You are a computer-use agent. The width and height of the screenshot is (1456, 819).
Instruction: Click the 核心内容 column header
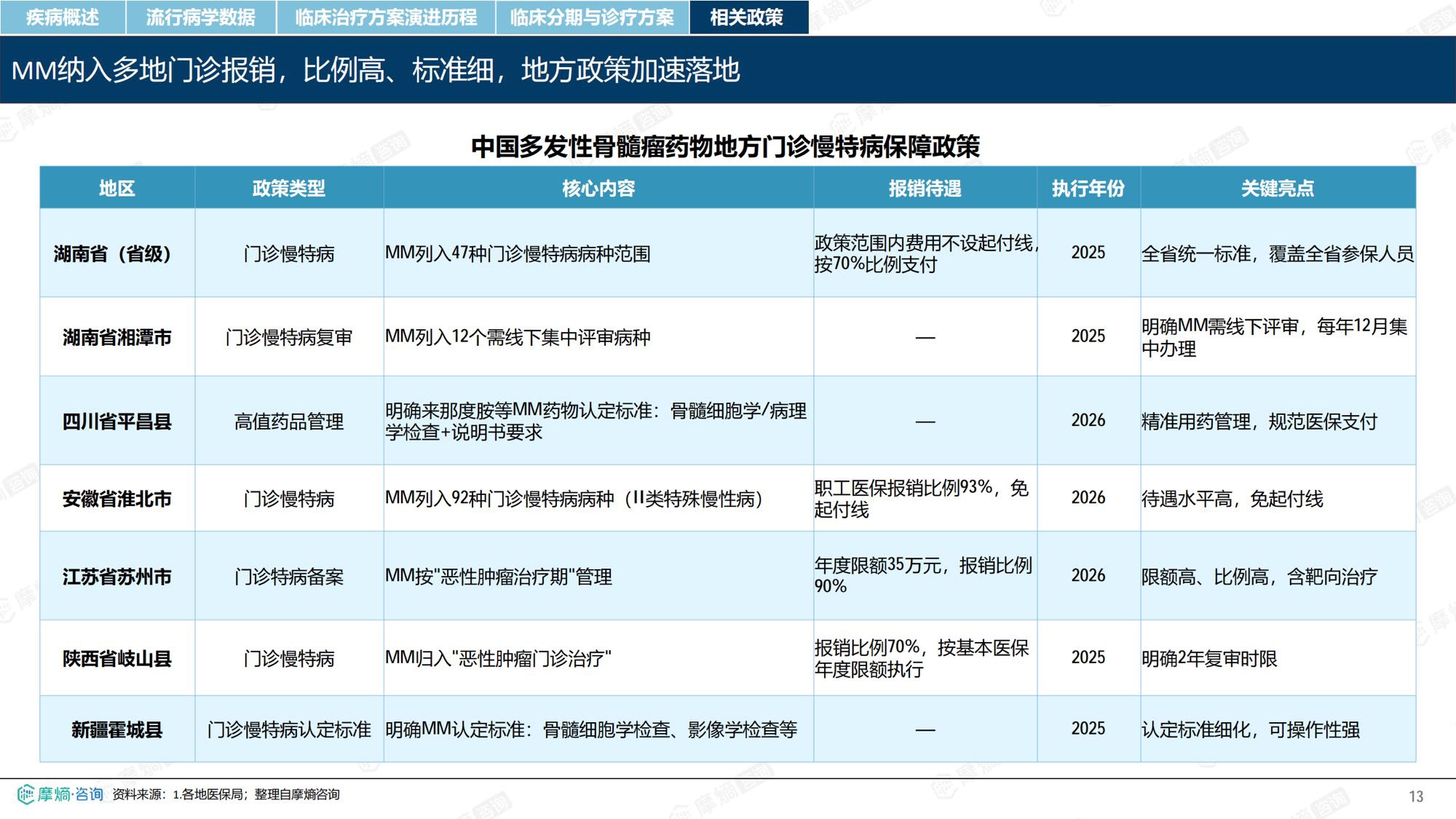click(598, 188)
